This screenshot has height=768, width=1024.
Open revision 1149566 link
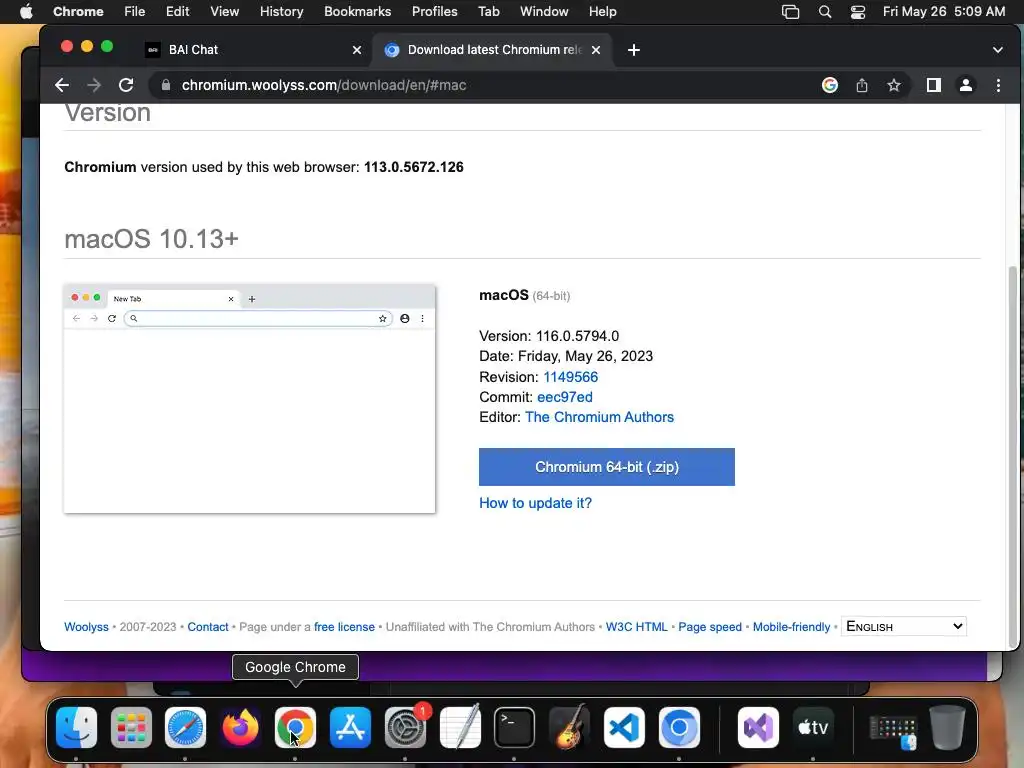(570, 377)
